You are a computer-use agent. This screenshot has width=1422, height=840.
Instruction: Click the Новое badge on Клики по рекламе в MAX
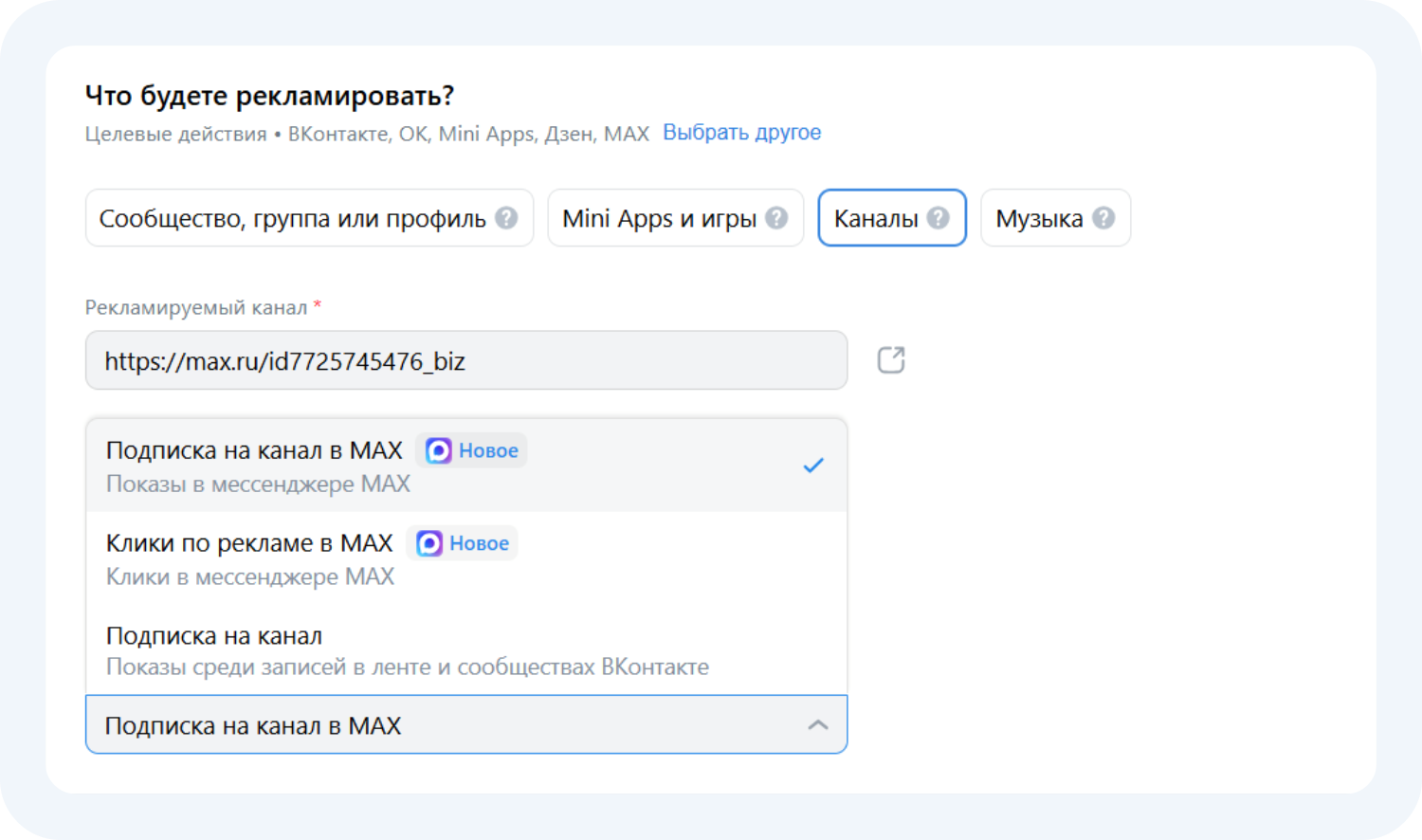point(462,543)
